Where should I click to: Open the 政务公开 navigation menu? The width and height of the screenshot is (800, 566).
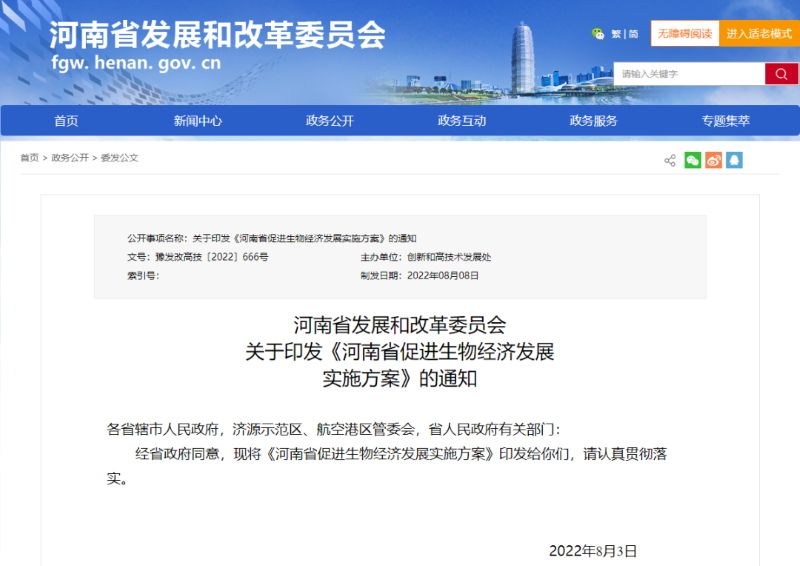pos(330,121)
